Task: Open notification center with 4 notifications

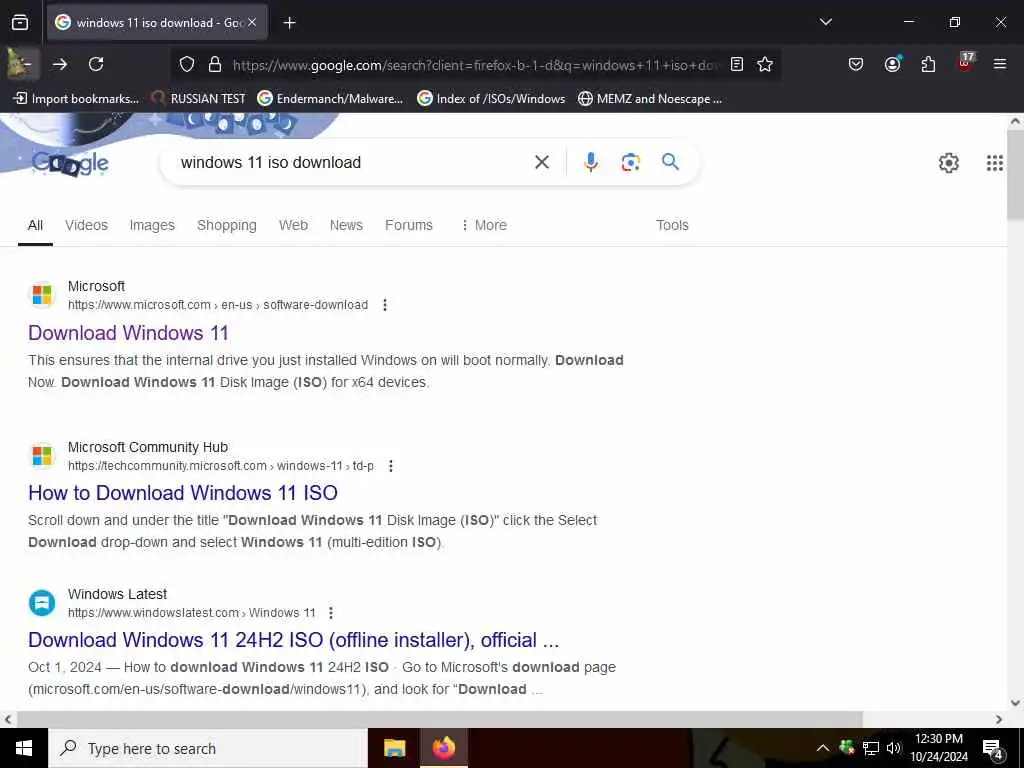Action: (x=993, y=749)
